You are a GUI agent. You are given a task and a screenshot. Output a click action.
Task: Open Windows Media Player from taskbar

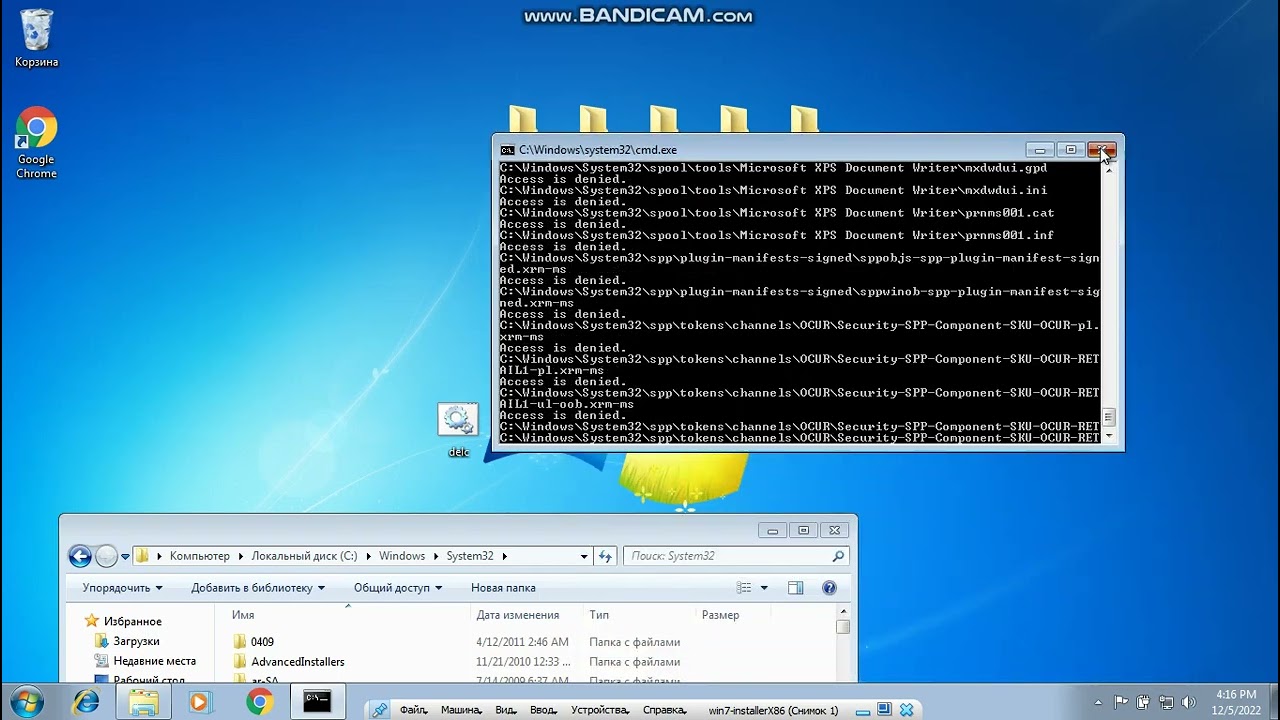pos(199,702)
